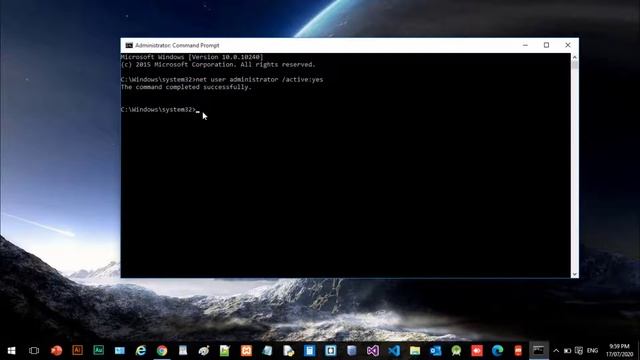The width and height of the screenshot is (640, 360).
Task: Open the clock showing 9:59 PM
Action: pyautogui.click(x=619, y=351)
